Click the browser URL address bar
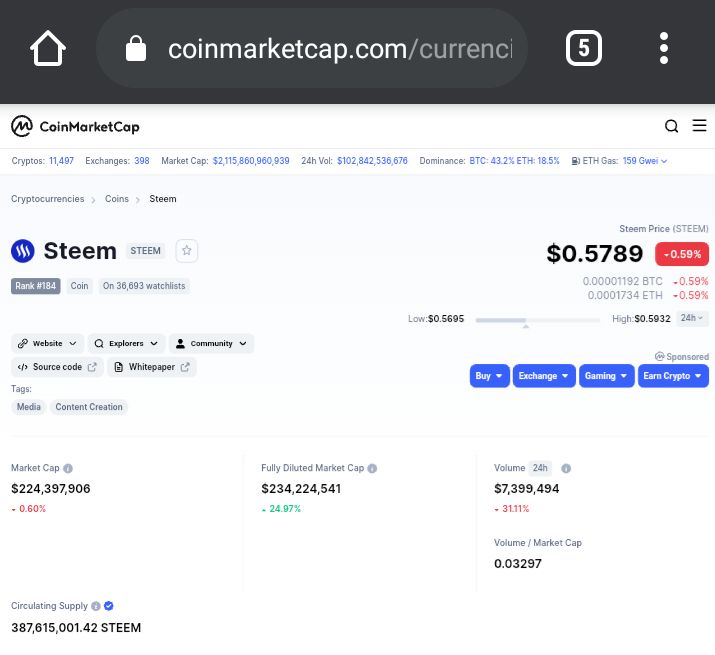 [312, 48]
